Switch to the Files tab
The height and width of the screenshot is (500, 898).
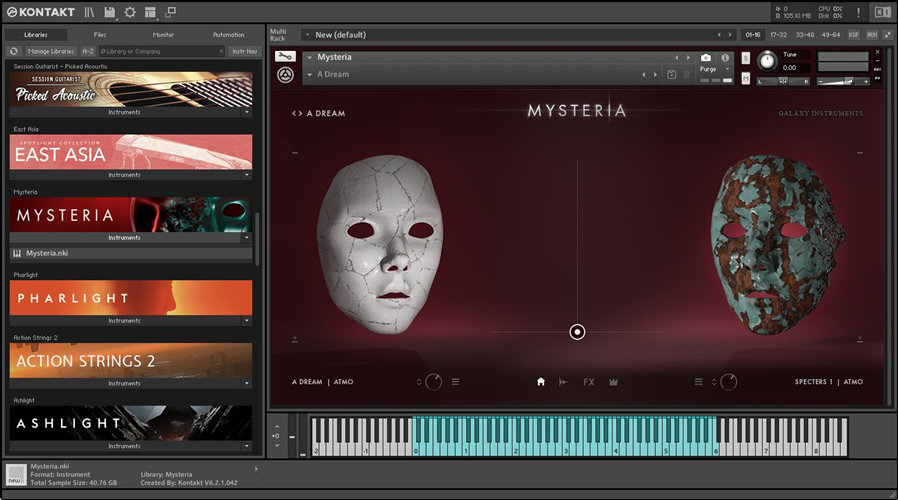(99, 35)
